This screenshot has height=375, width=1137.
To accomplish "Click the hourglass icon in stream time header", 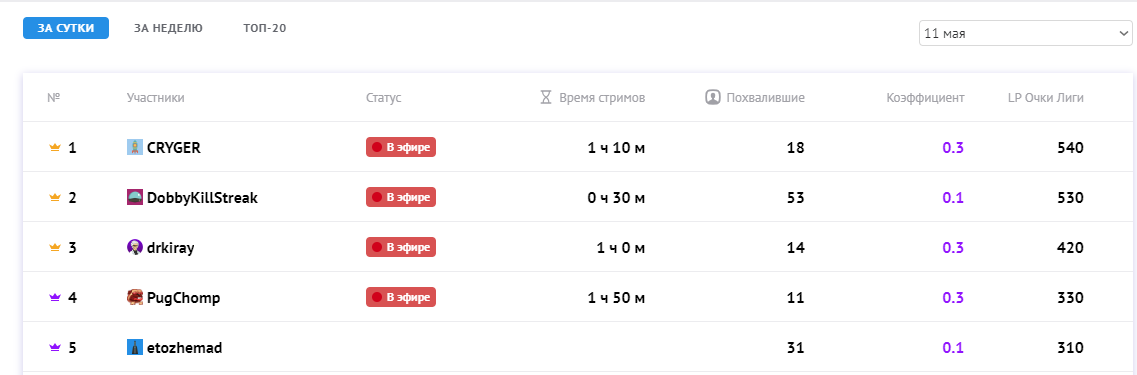I will 546,97.
